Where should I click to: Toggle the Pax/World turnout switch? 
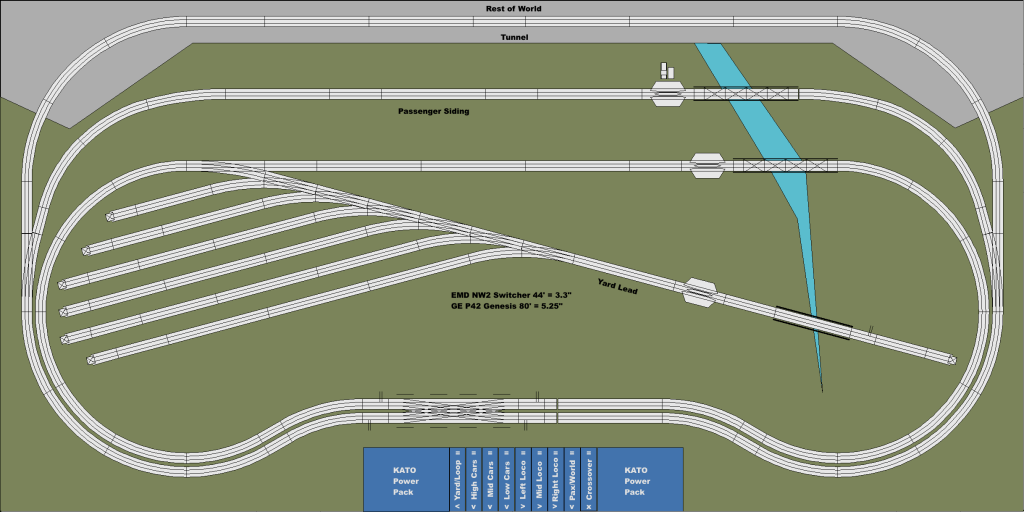pos(572,479)
